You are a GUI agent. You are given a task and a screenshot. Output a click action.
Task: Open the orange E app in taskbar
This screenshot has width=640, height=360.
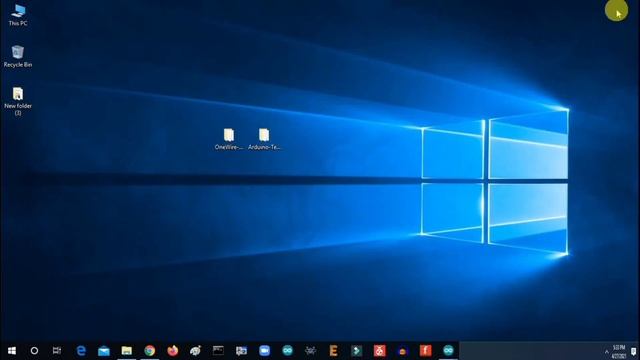click(x=333, y=351)
